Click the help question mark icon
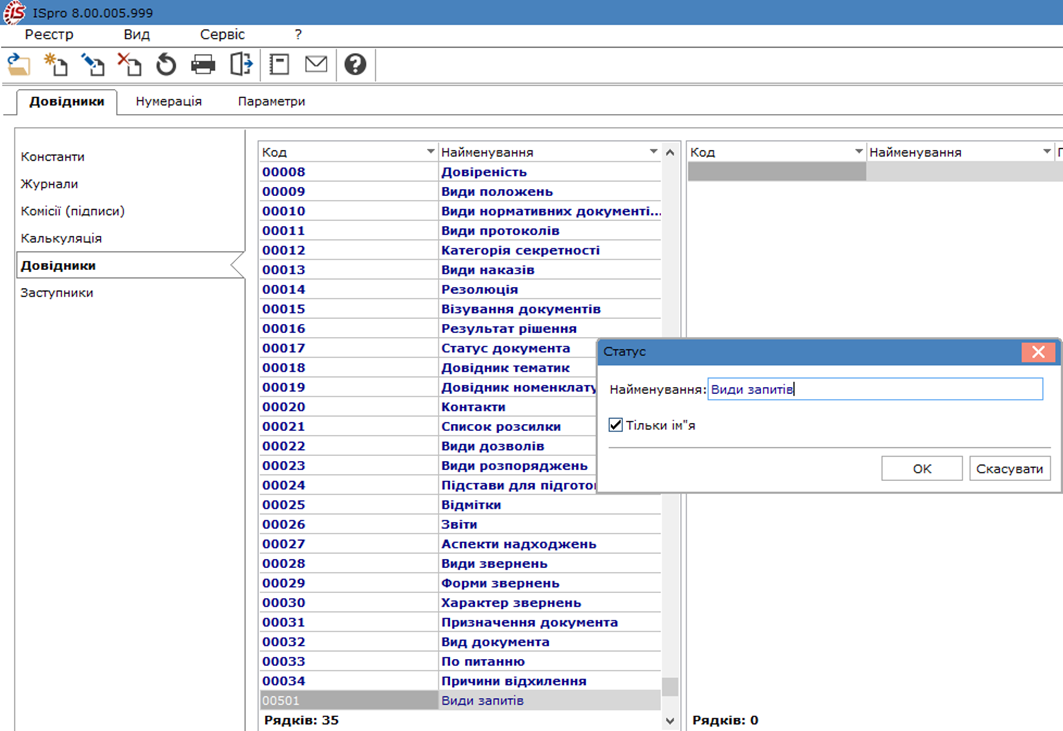Viewport: 1063px width, 731px height. click(x=355, y=64)
